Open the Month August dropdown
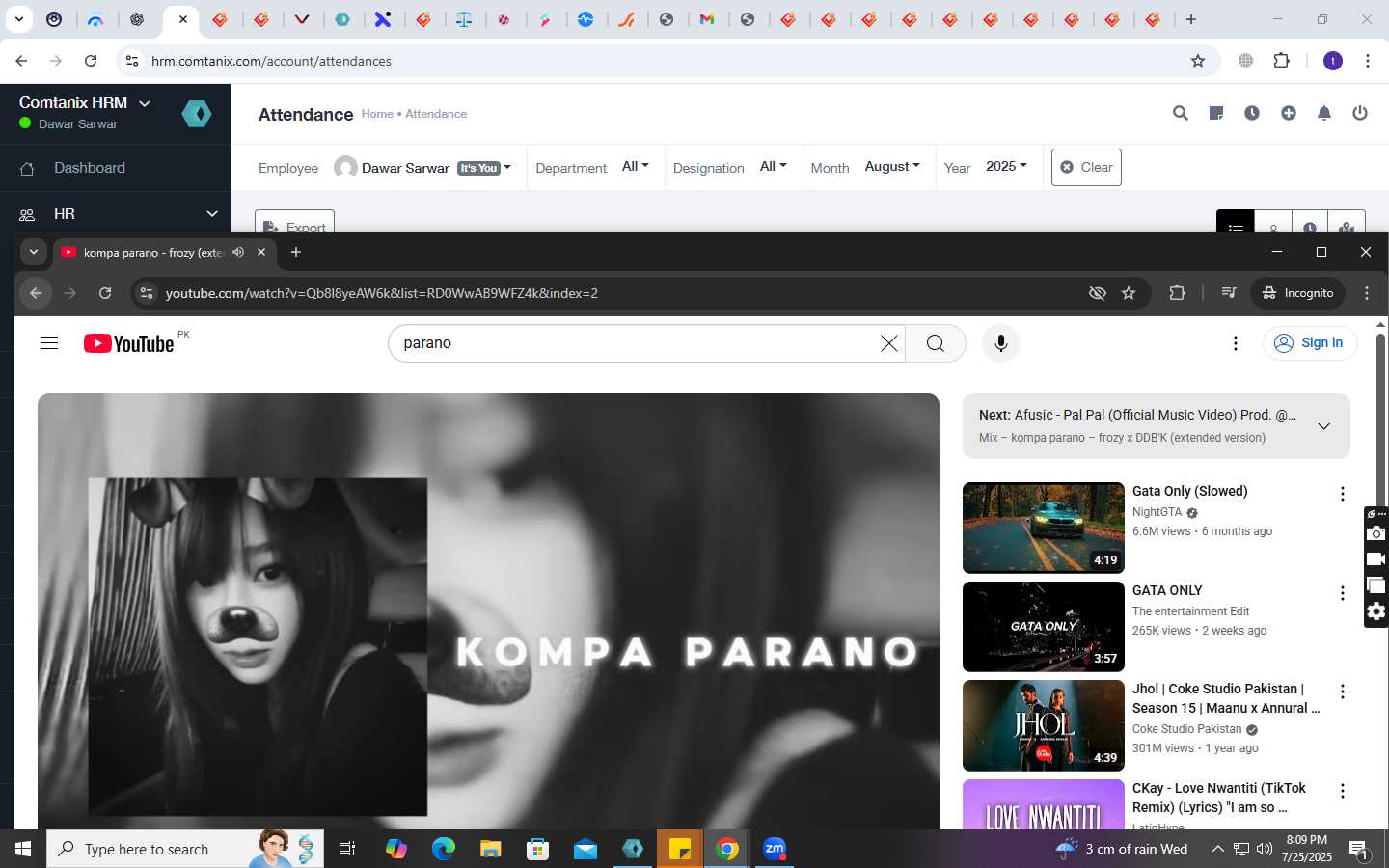This screenshot has height=868, width=1389. [x=892, y=166]
